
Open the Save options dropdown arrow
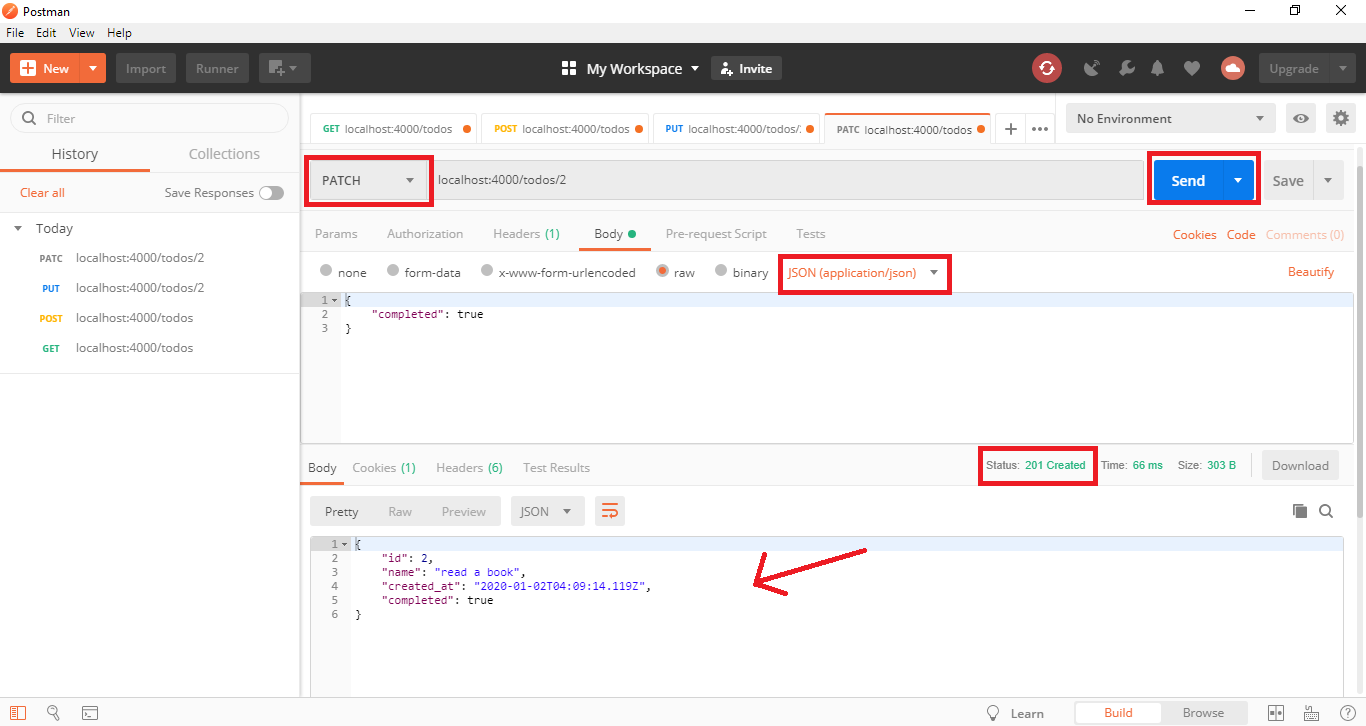1327,180
